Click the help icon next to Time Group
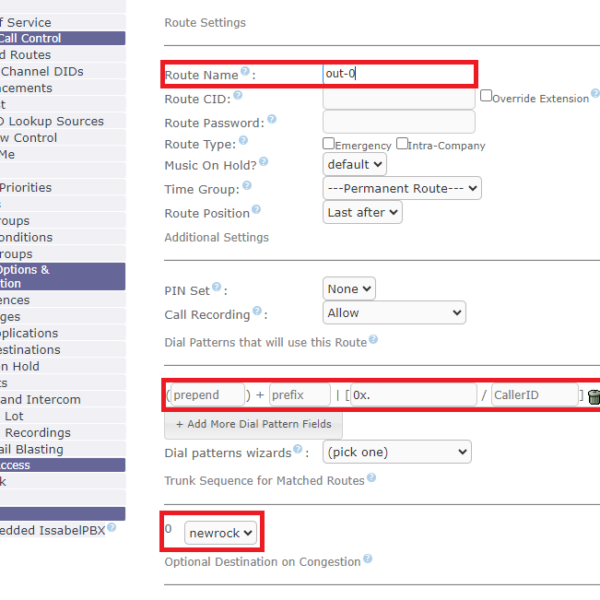600x600 pixels. [x=247, y=186]
